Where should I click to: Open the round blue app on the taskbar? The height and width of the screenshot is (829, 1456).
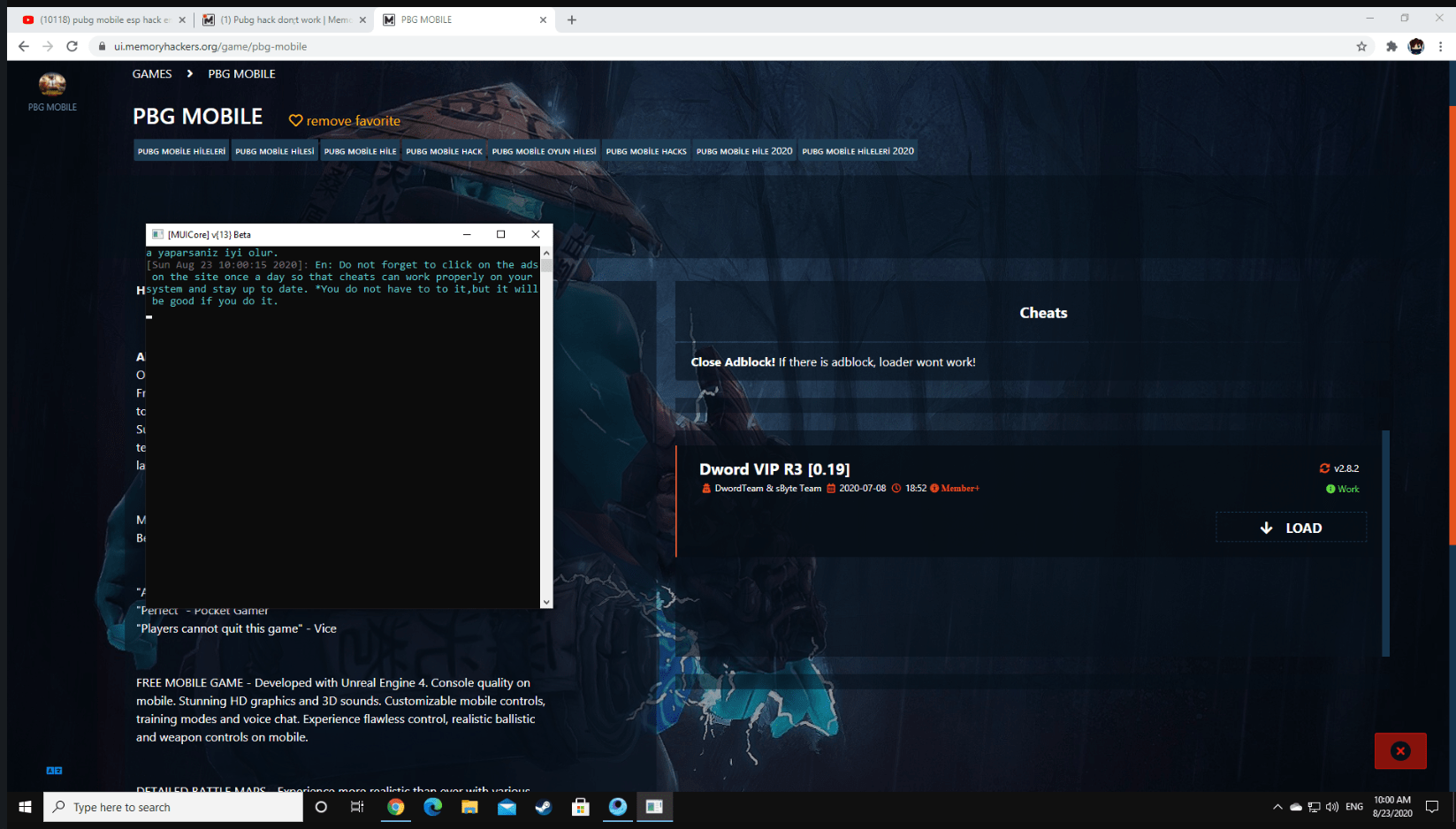coord(618,807)
